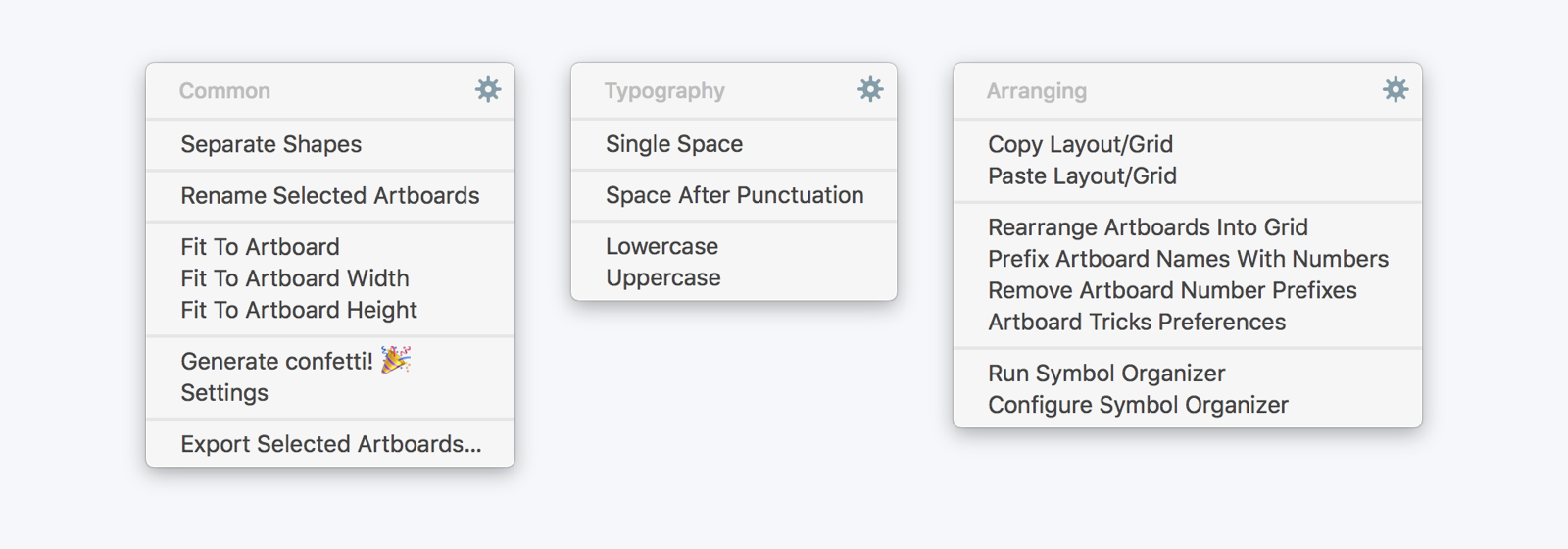Viewport: 1568px width, 549px height.
Task: Open Settings under Generate confetti
Action: pyautogui.click(x=224, y=392)
